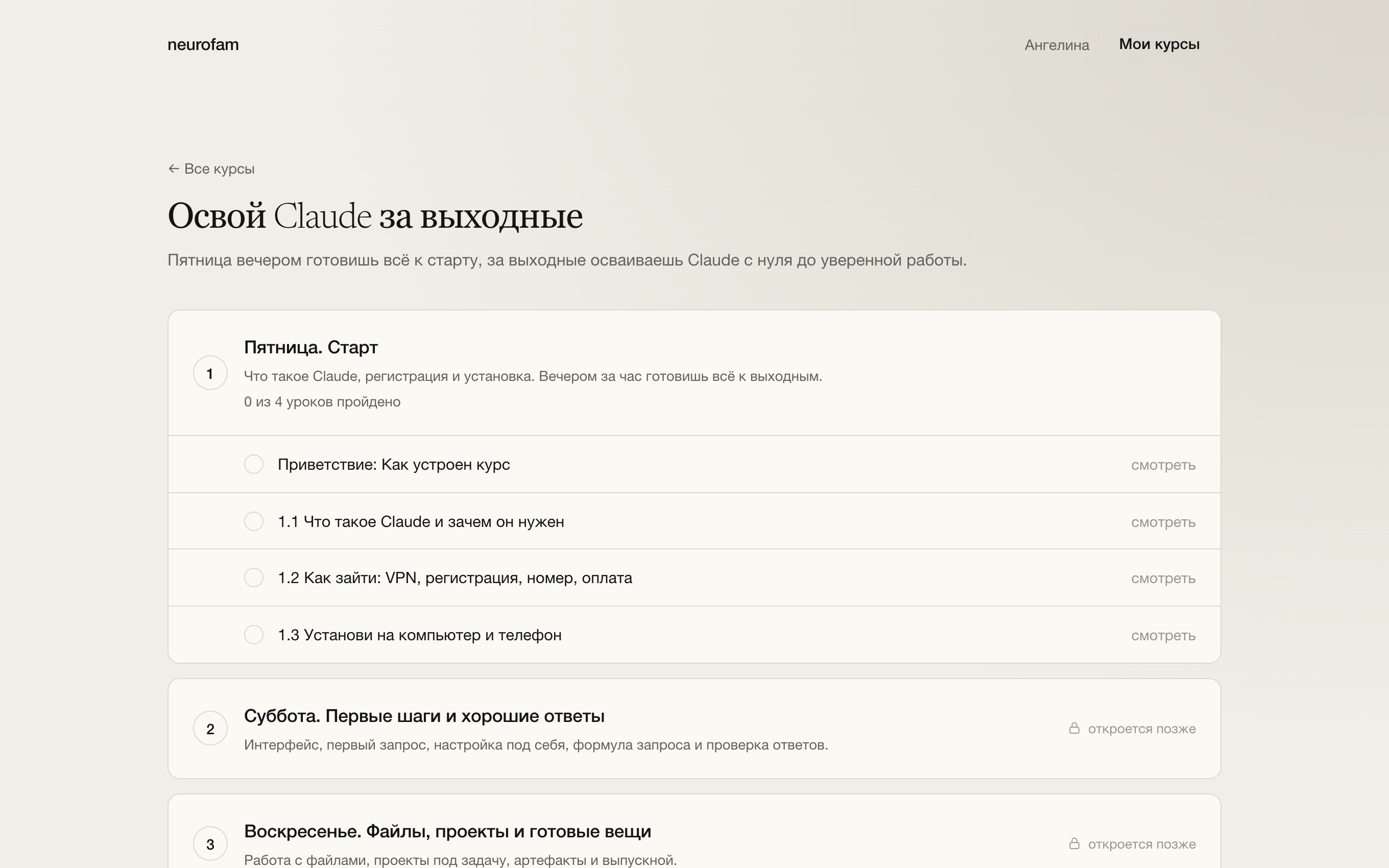Image resolution: width=1389 pixels, height=868 pixels.
Task: Click смотреть for lesson 1.2
Action: [x=1163, y=578]
